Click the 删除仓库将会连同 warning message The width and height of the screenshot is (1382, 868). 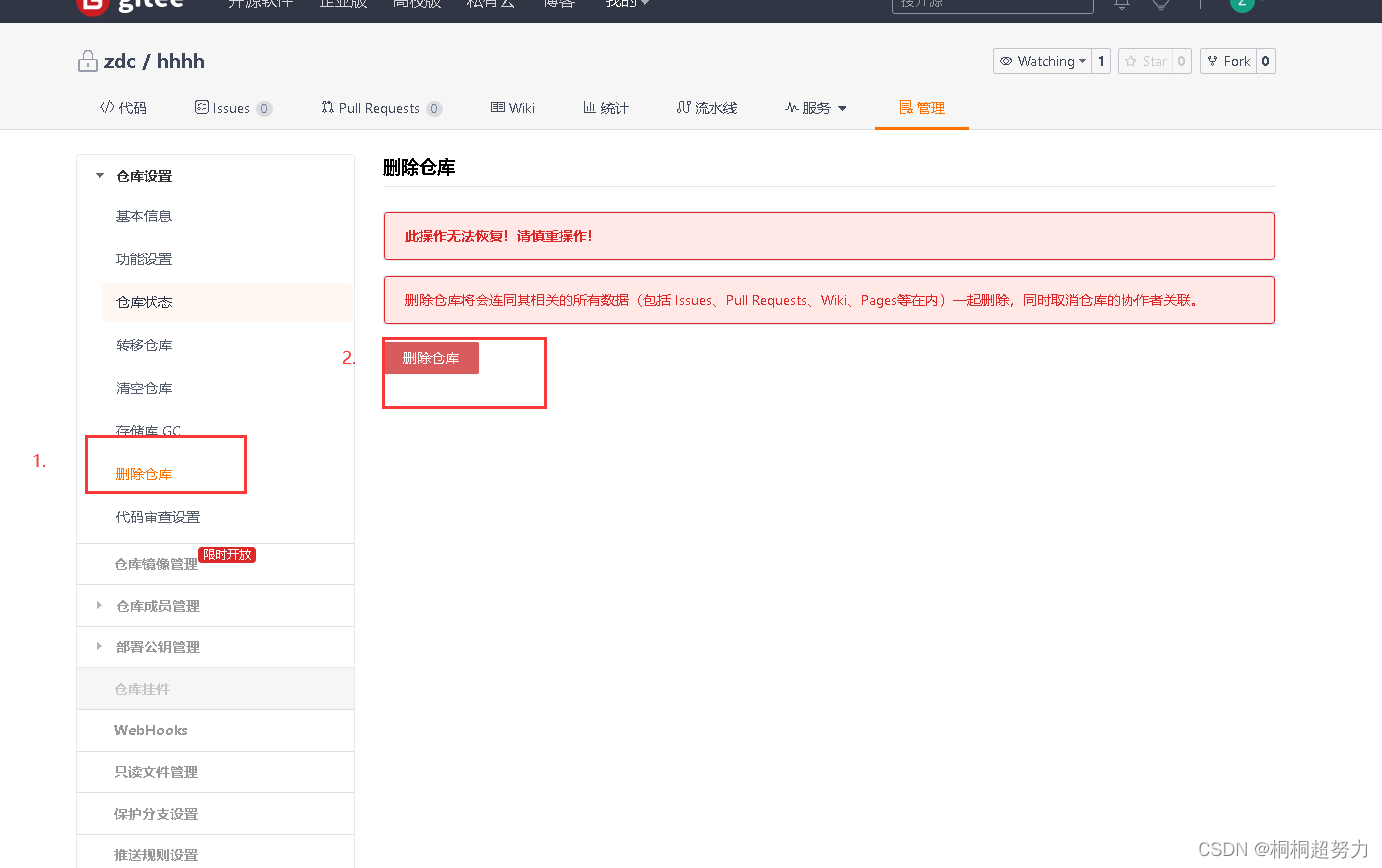[x=801, y=300]
